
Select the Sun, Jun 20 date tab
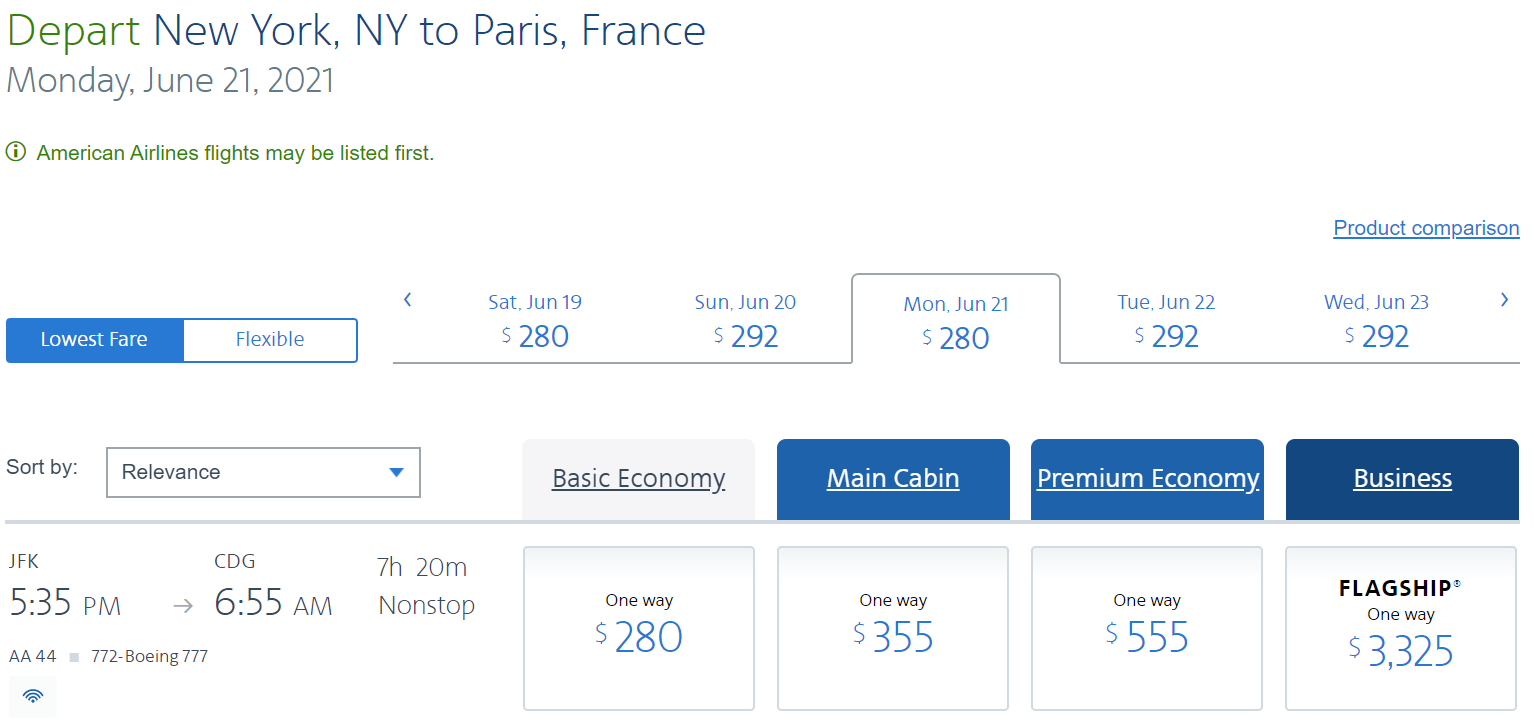[745, 320]
